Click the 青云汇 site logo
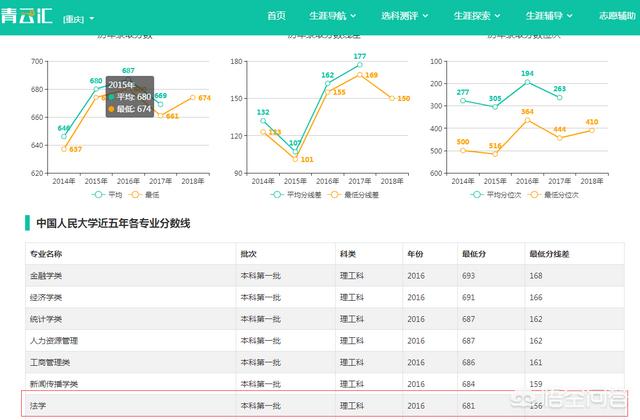 coord(26,16)
